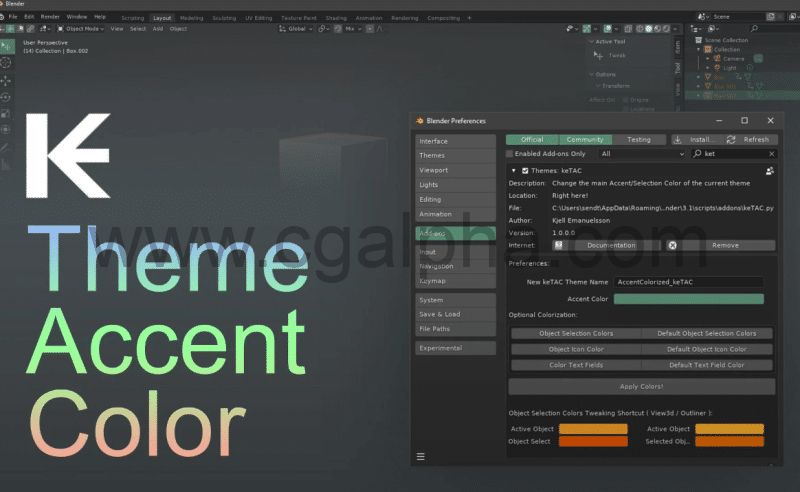Image resolution: width=800 pixels, height=492 pixels.
Task: Click the Camera object icon in Outliner
Action: [x=717, y=59]
